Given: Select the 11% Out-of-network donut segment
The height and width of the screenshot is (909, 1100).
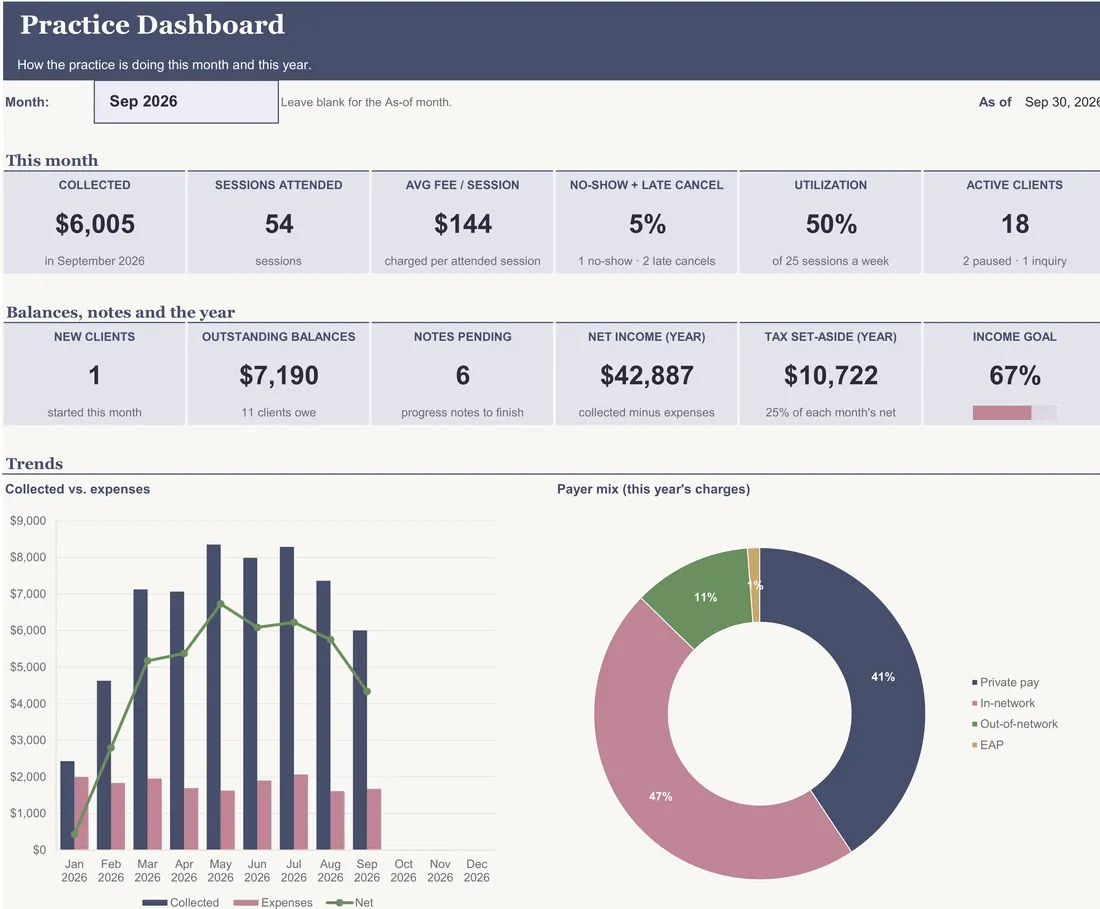Looking at the screenshot, I should coord(705,596).
